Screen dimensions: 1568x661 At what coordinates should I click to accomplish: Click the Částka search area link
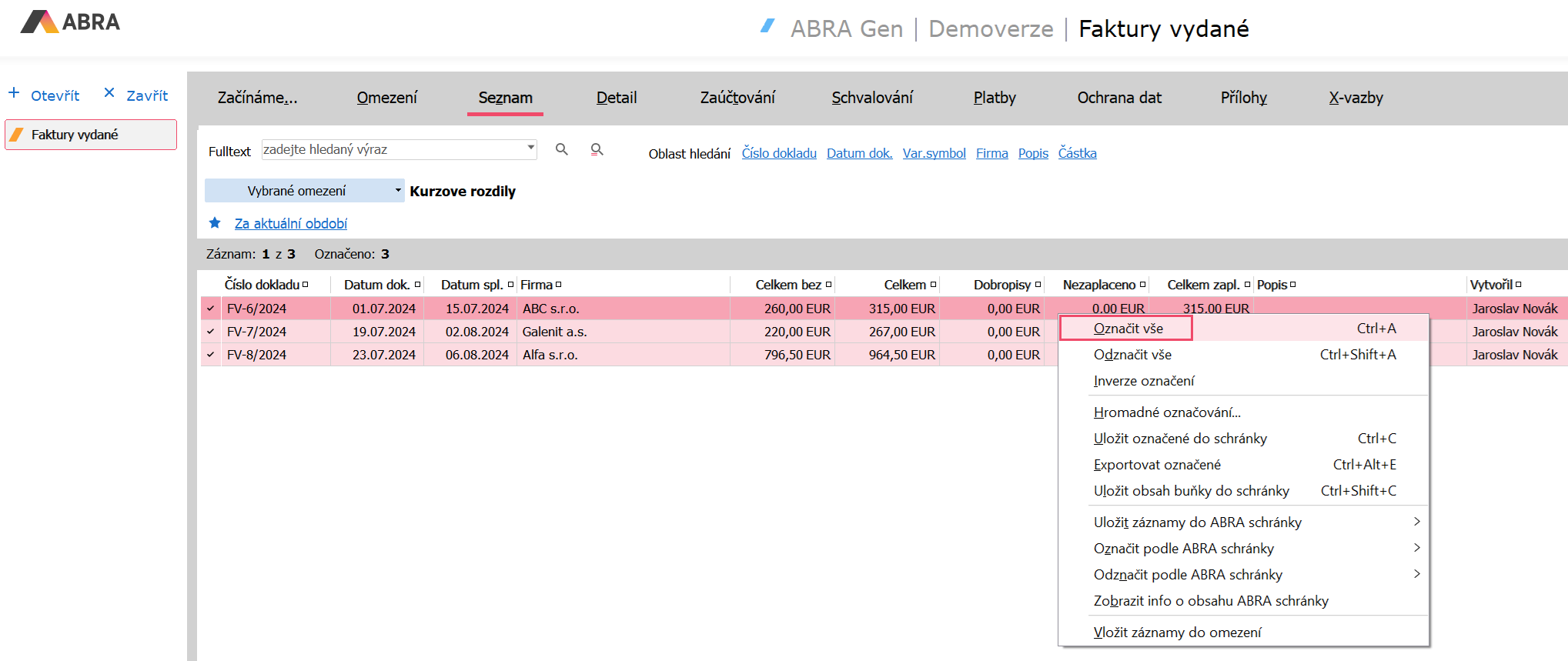pyautogui.click(x=1077, y=153)
